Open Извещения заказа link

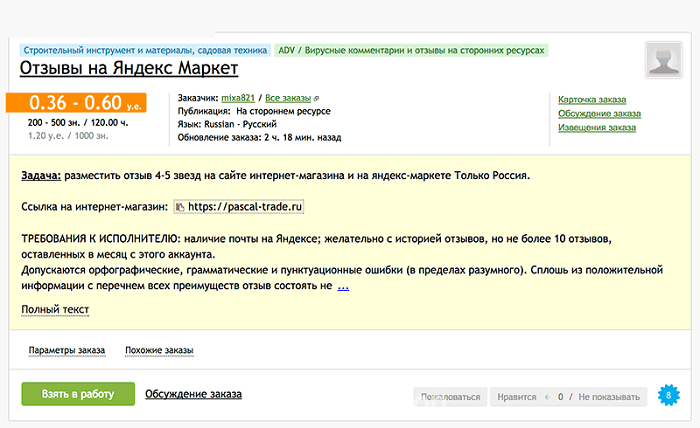pos(597,128)
